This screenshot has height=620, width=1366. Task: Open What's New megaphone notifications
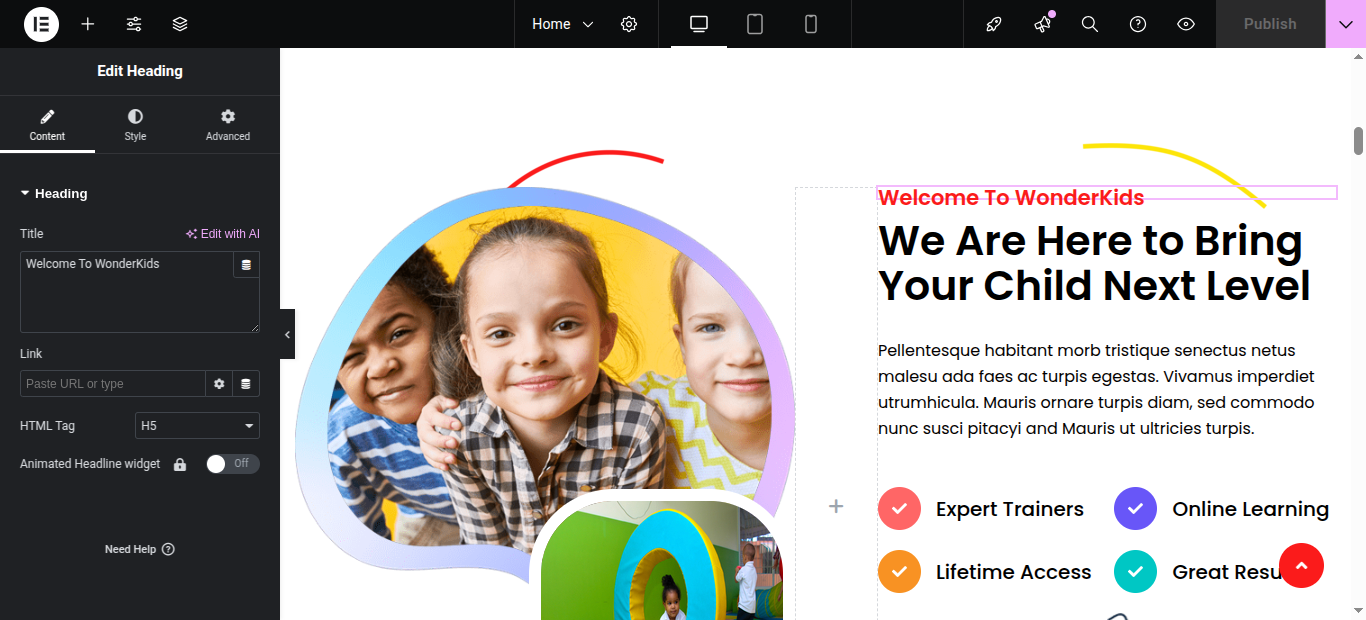coord(1042,24)
